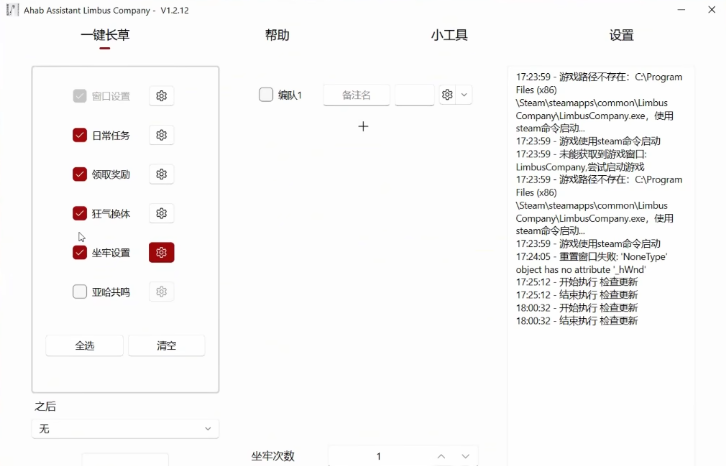Add a new team with plus icon
Screen dimensions: 726x466
tap(363, 126)
